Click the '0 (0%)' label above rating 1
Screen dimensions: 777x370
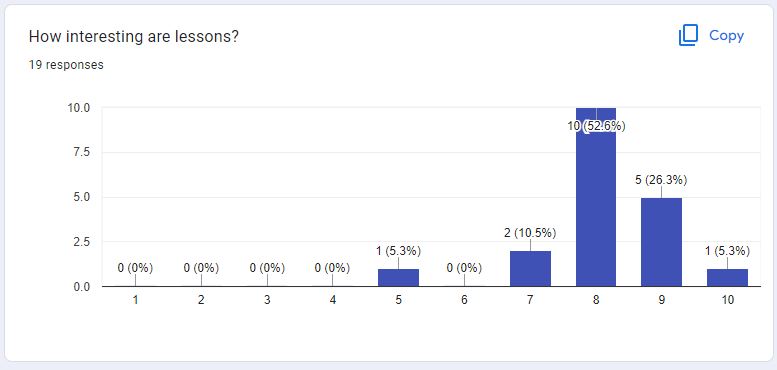click(x=135, y=268)
